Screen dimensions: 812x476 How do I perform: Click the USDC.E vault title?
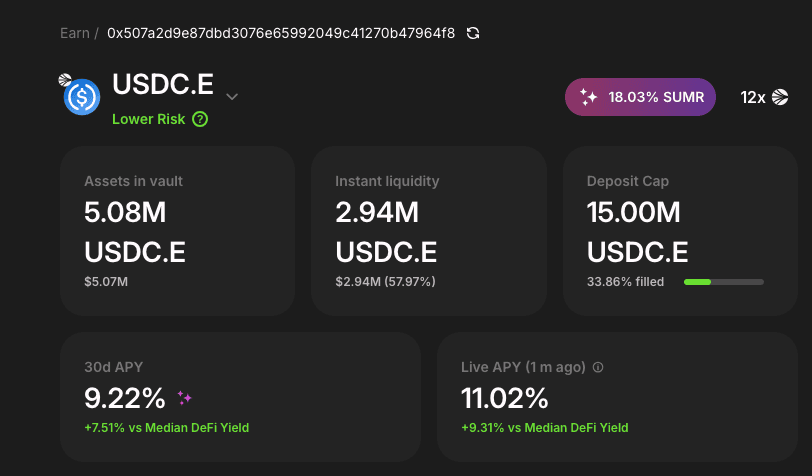[x=163, y=86]
